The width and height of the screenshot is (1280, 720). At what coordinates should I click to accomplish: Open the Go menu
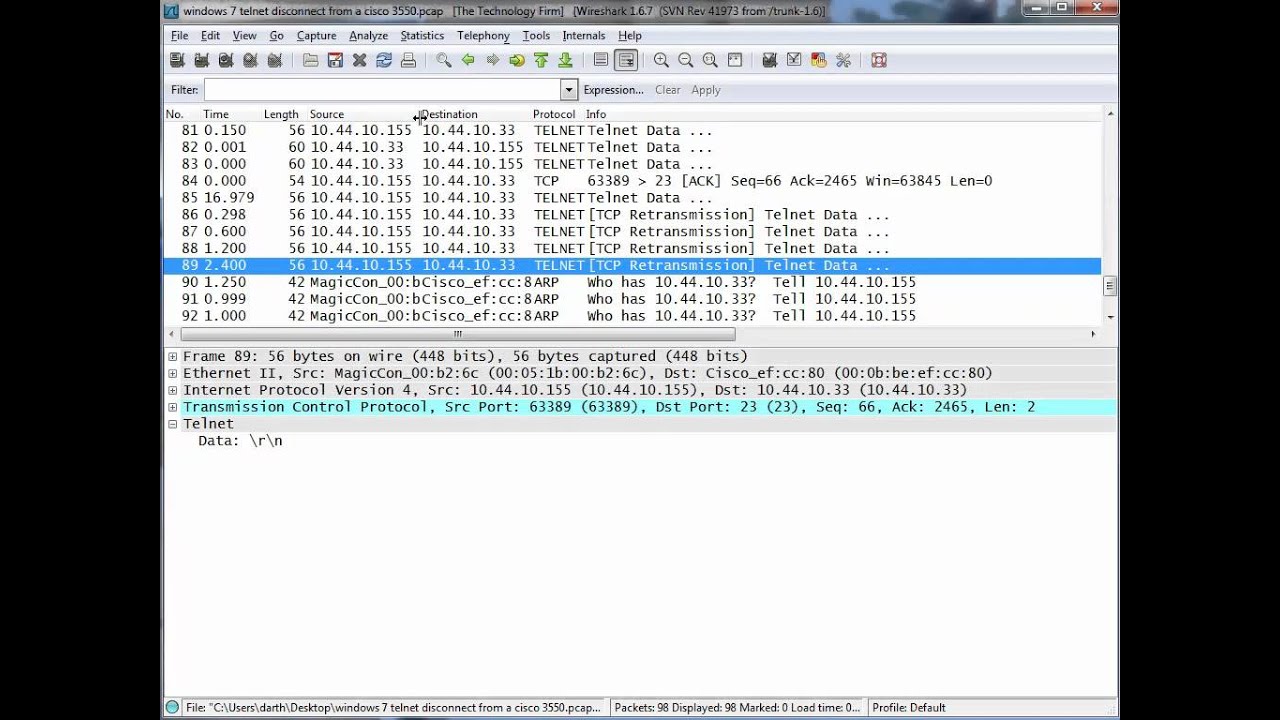(x=276, y=35)
